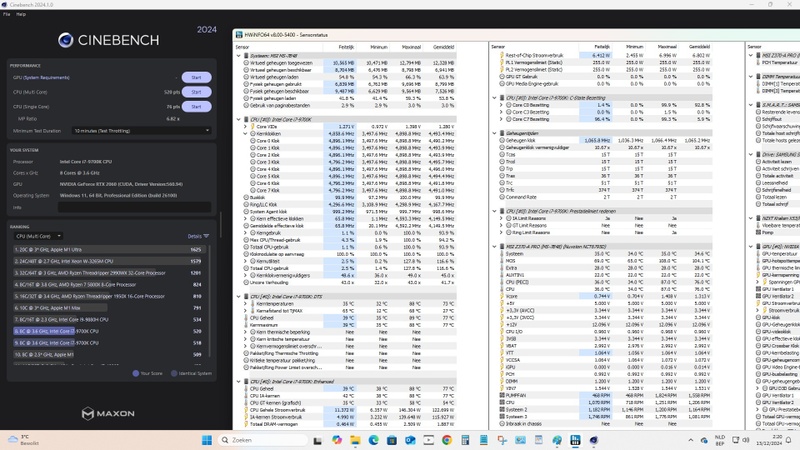The image size is (800, 450).
Task: Collapse the System: MSI MS-7B48 group
Action: pos(238,56)
